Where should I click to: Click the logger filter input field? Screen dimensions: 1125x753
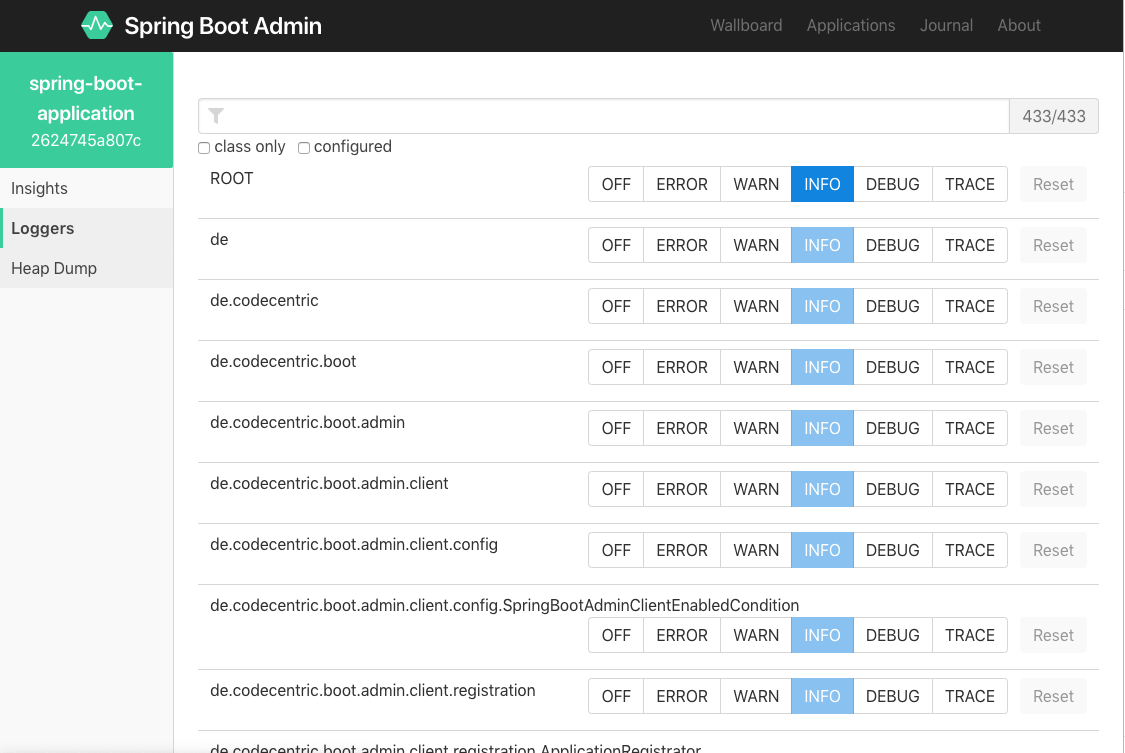point(600,115)
